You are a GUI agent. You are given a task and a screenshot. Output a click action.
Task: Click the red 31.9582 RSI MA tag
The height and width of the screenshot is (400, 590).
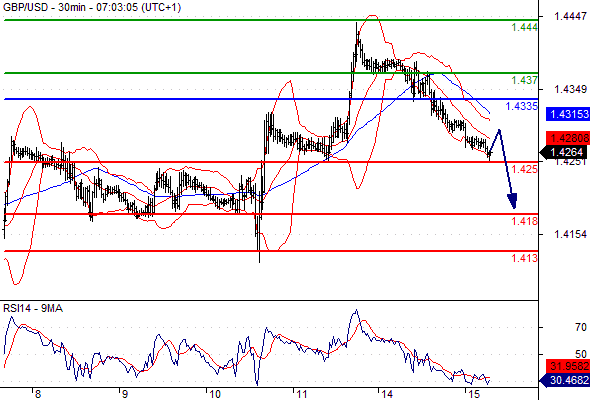[568, 366]
